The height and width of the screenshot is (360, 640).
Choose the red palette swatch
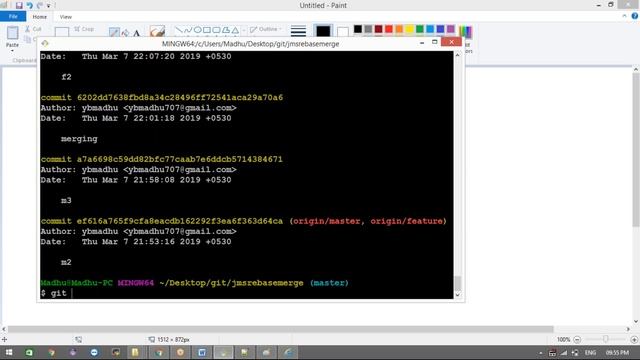pos(389,29)
